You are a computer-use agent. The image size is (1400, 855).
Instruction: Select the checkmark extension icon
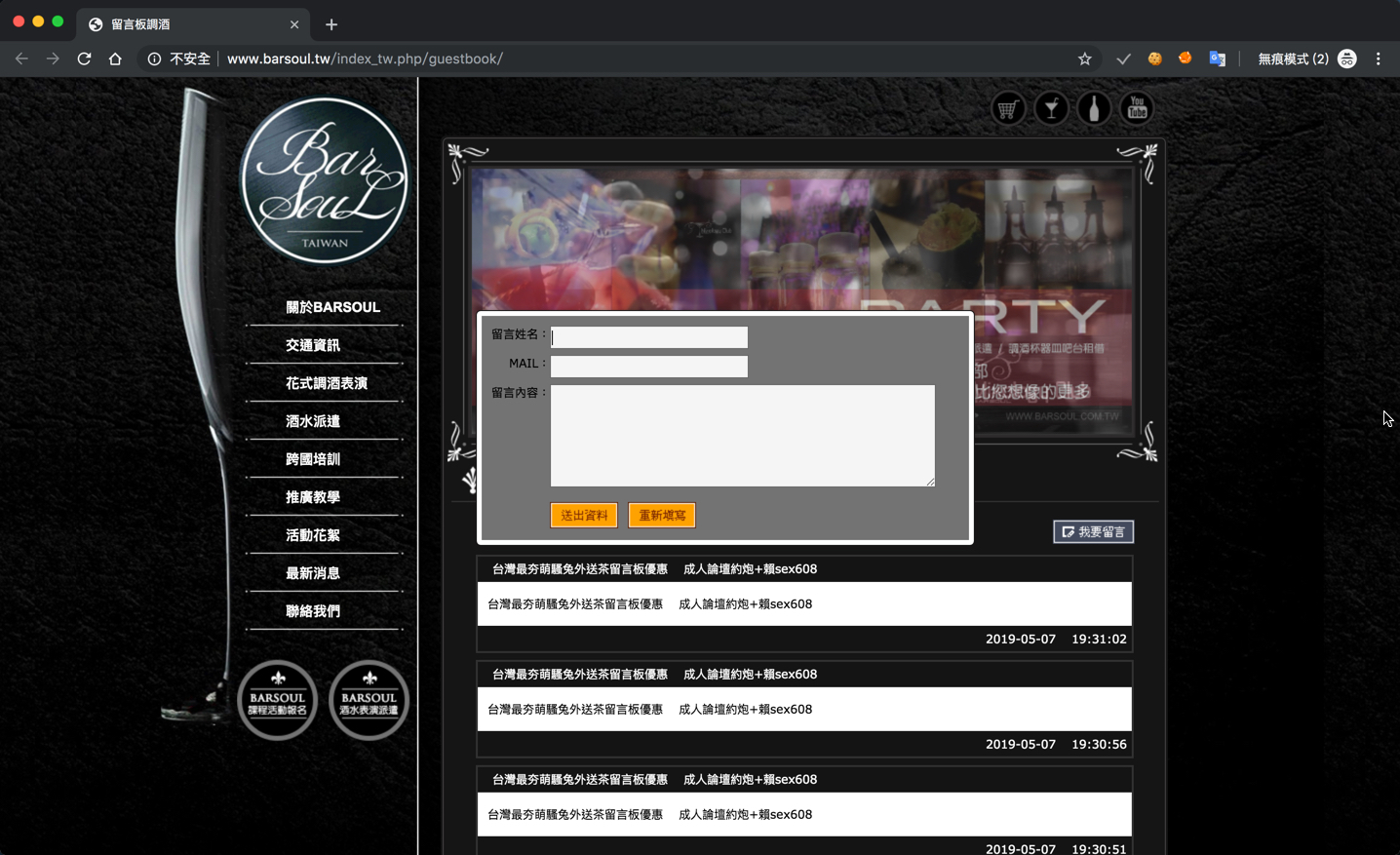pos(1123,58)
